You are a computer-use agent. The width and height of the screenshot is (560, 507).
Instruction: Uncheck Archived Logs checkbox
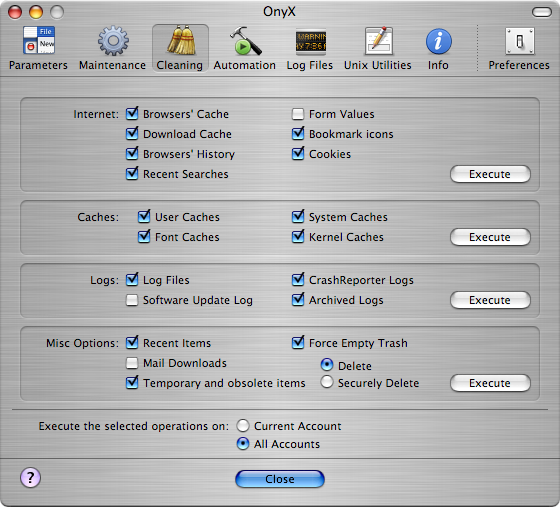[298, 300]
